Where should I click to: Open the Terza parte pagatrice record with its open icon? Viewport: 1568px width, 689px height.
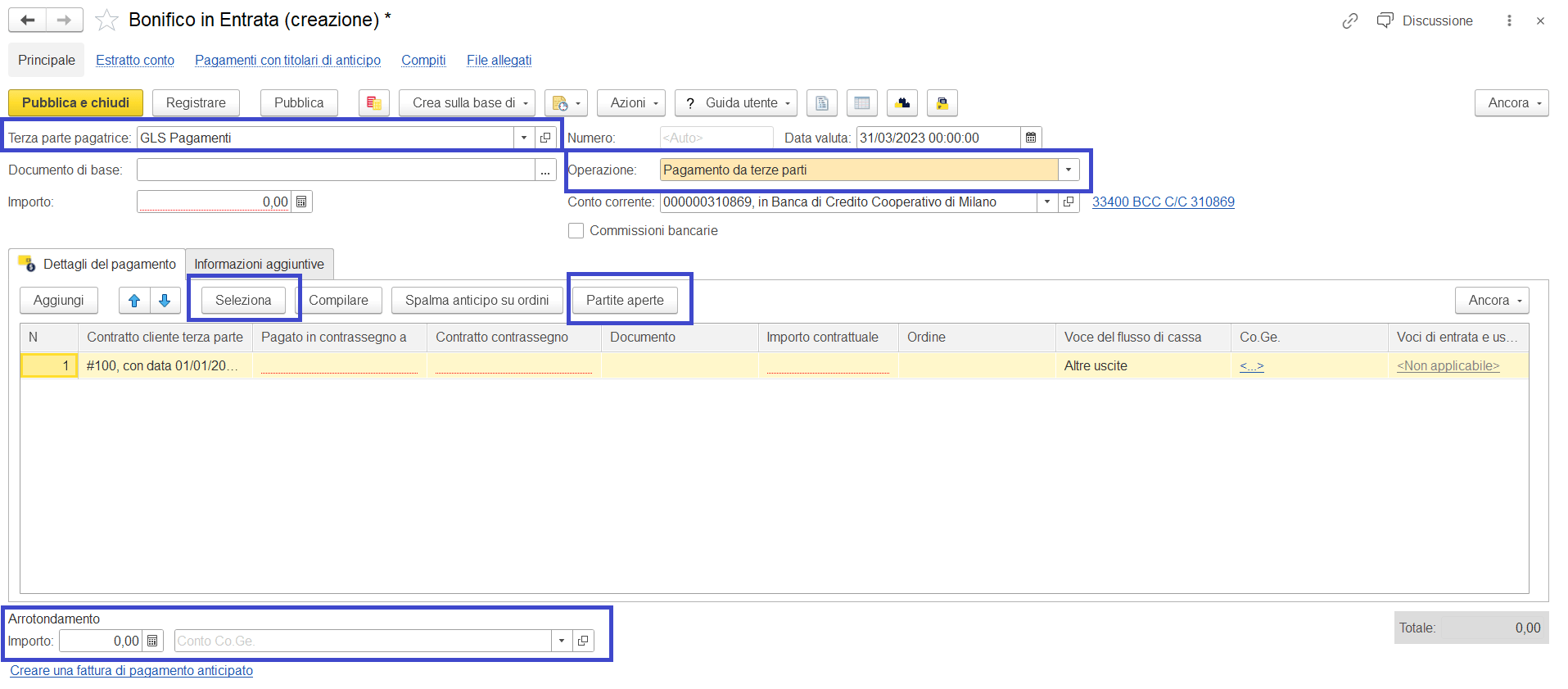coord(545,138)
